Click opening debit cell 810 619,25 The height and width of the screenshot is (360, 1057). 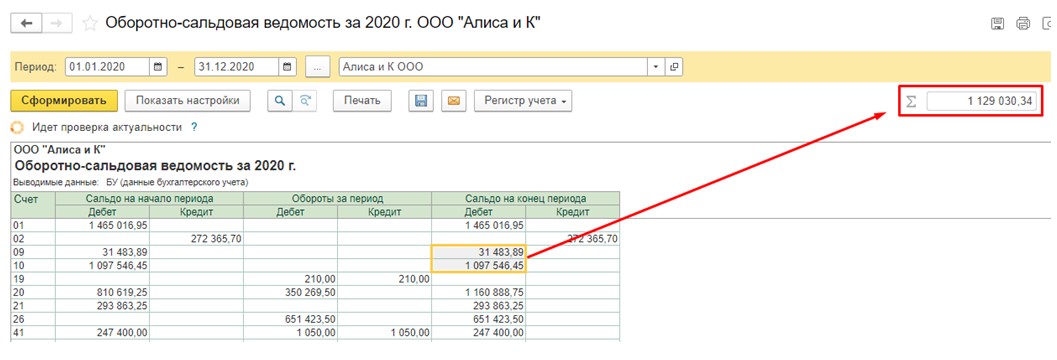tap(102, 292)
